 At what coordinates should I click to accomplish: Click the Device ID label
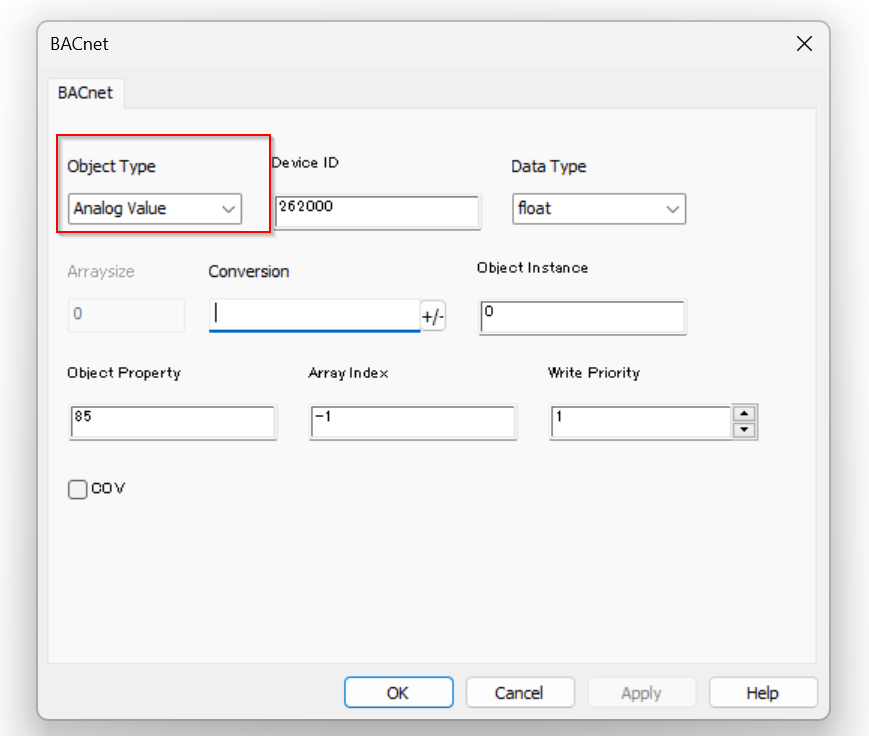(305, 163)
